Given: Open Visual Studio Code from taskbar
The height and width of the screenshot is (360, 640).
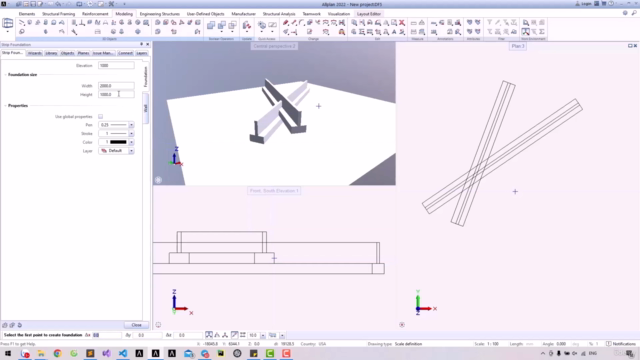Looking at the screenshot, I should 123,353.
